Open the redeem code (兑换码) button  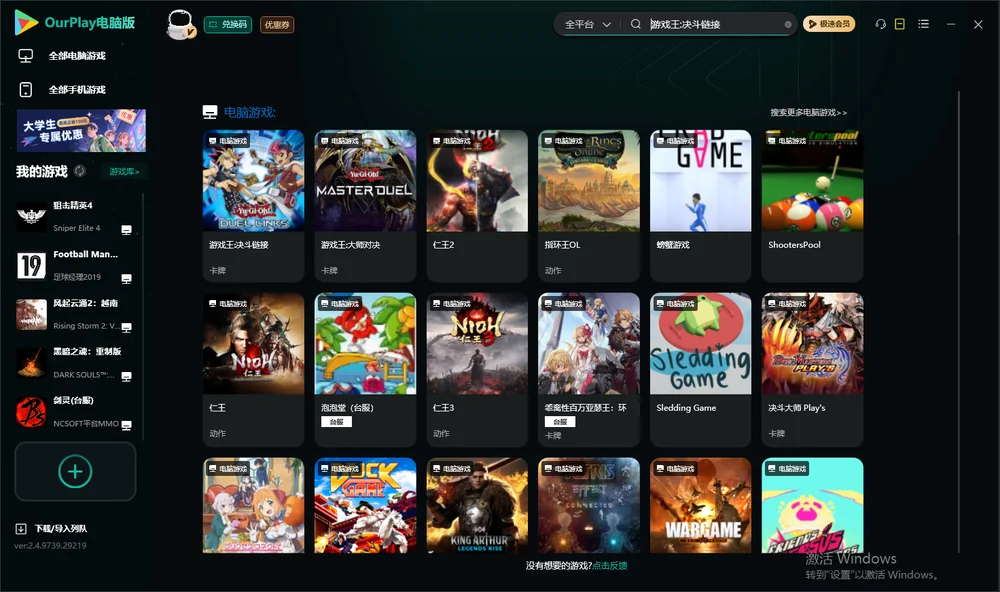point(228,24)
